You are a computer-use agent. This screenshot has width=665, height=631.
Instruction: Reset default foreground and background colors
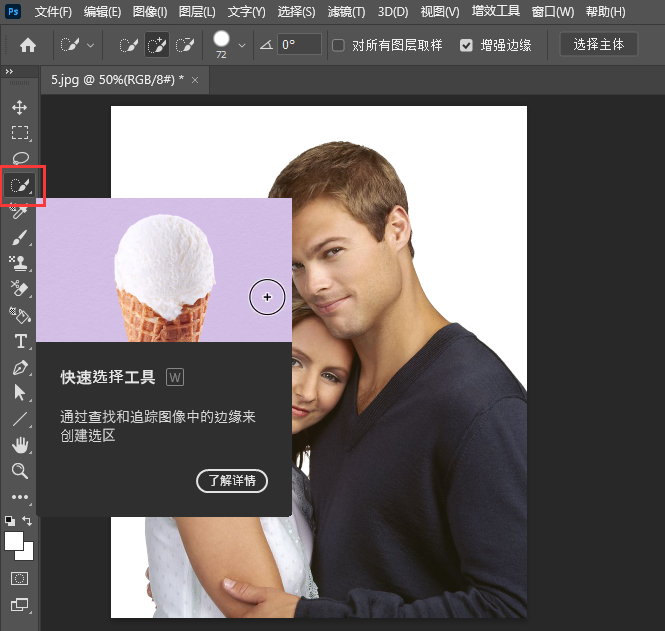9,520
